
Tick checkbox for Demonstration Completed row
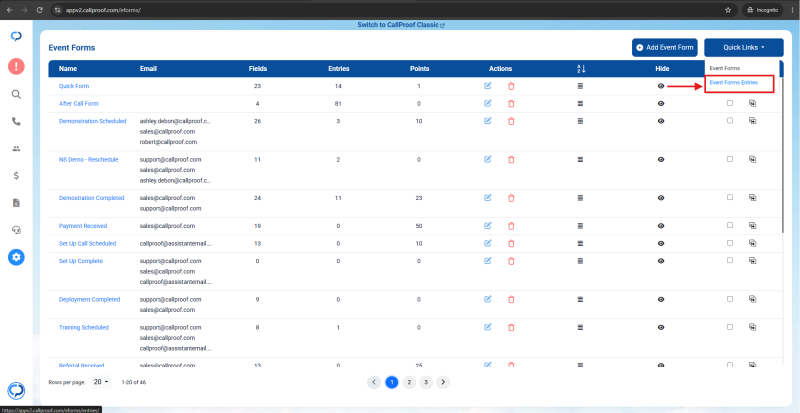click(x=730, y=197)
